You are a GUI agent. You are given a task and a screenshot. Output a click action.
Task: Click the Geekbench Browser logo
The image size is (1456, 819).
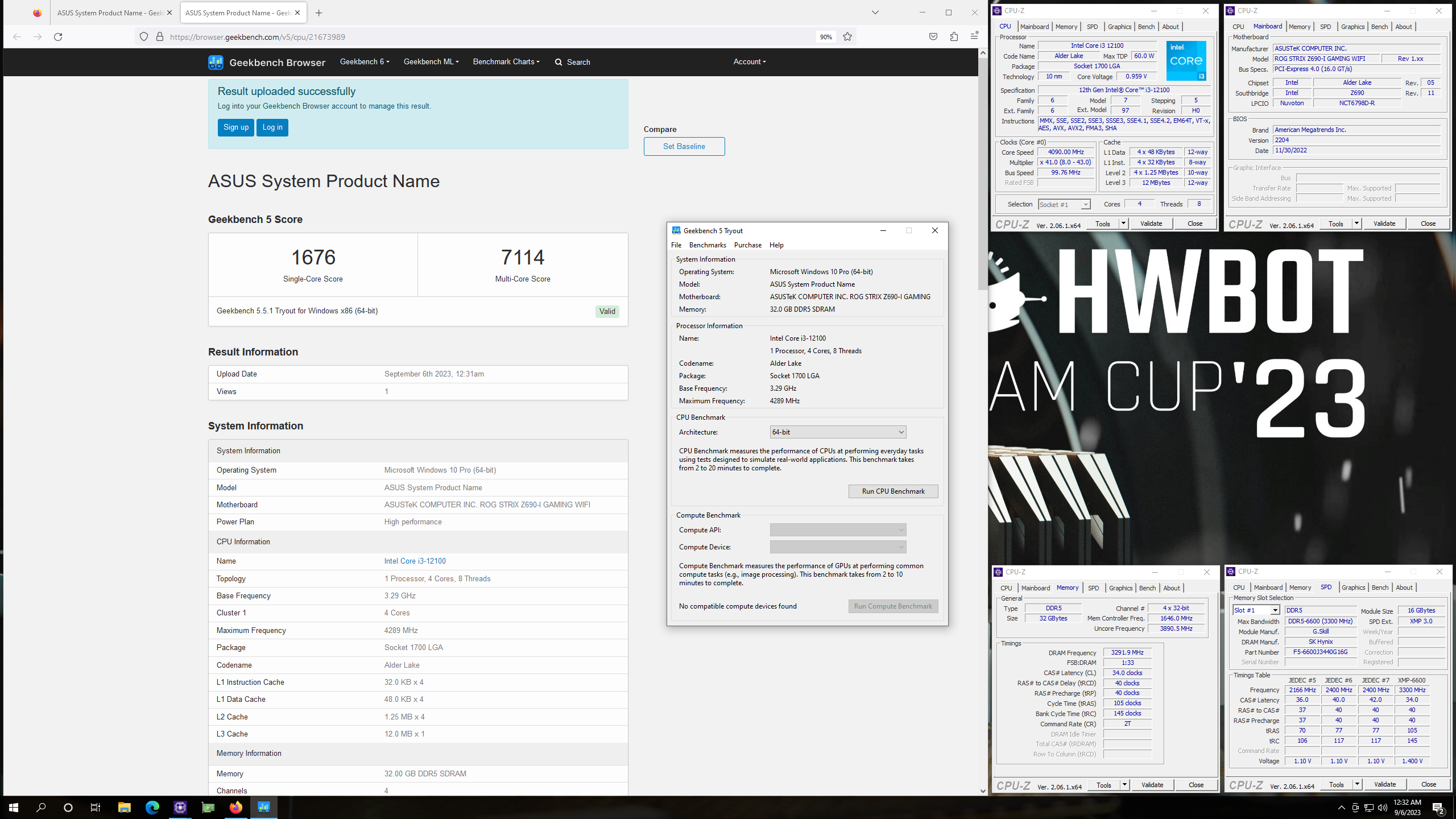[x=267, y=62]
